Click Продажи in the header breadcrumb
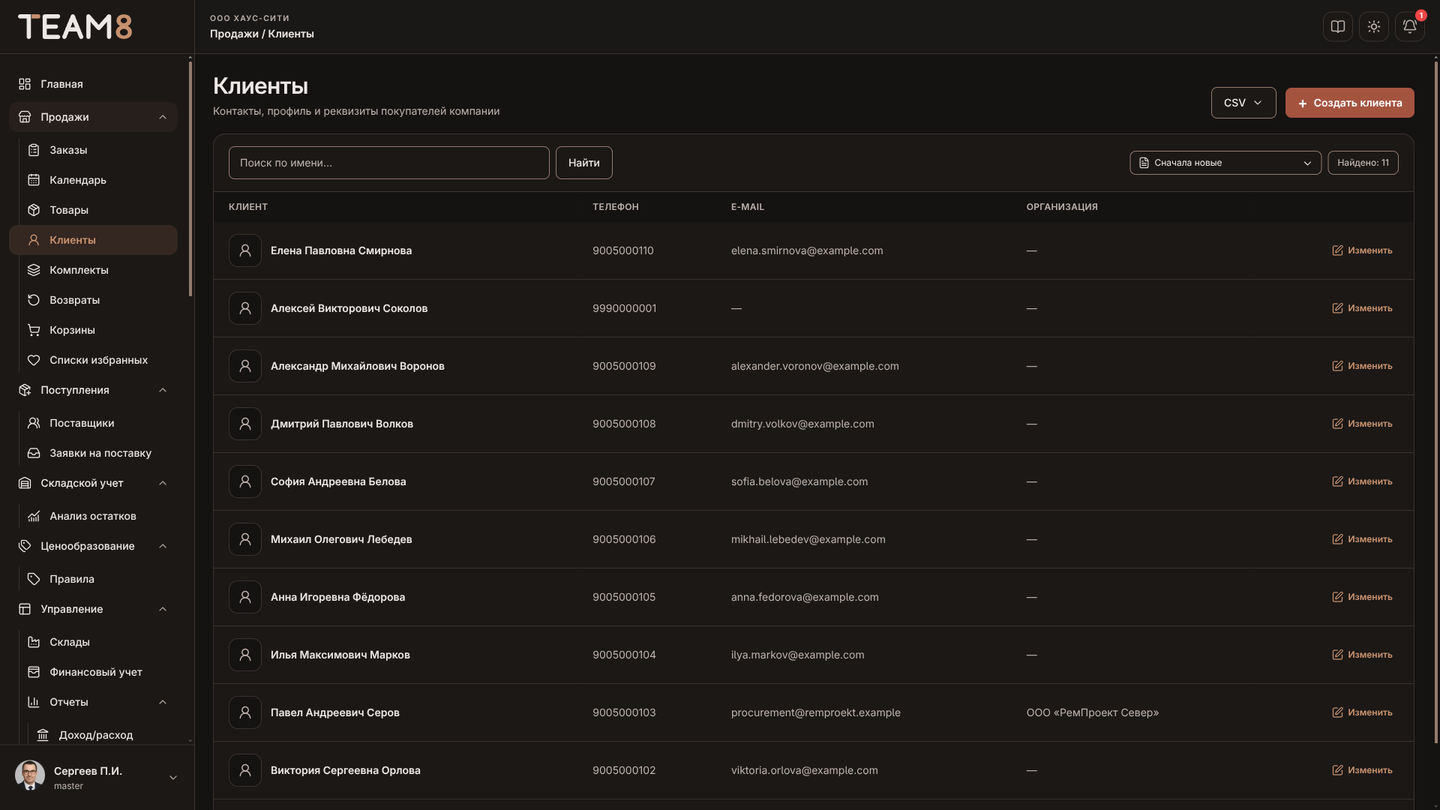 pyautogui.click(x=234, y=34)
